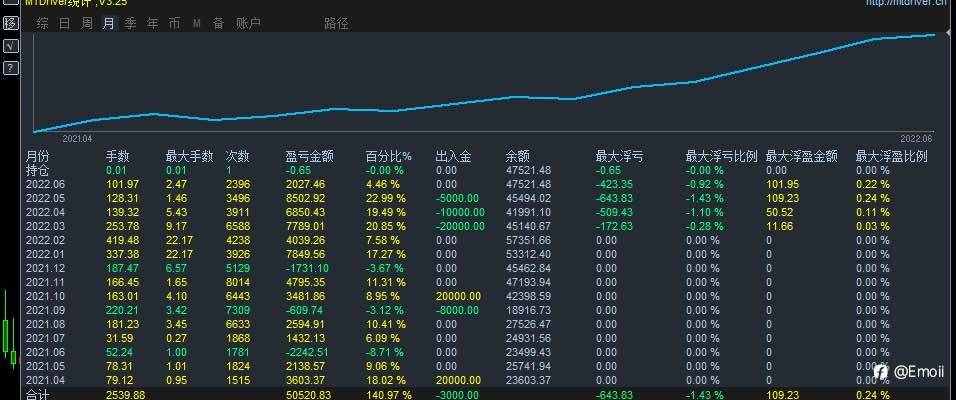Click the 路径 path button
This screenshot has width=956, height=400.
337,24
